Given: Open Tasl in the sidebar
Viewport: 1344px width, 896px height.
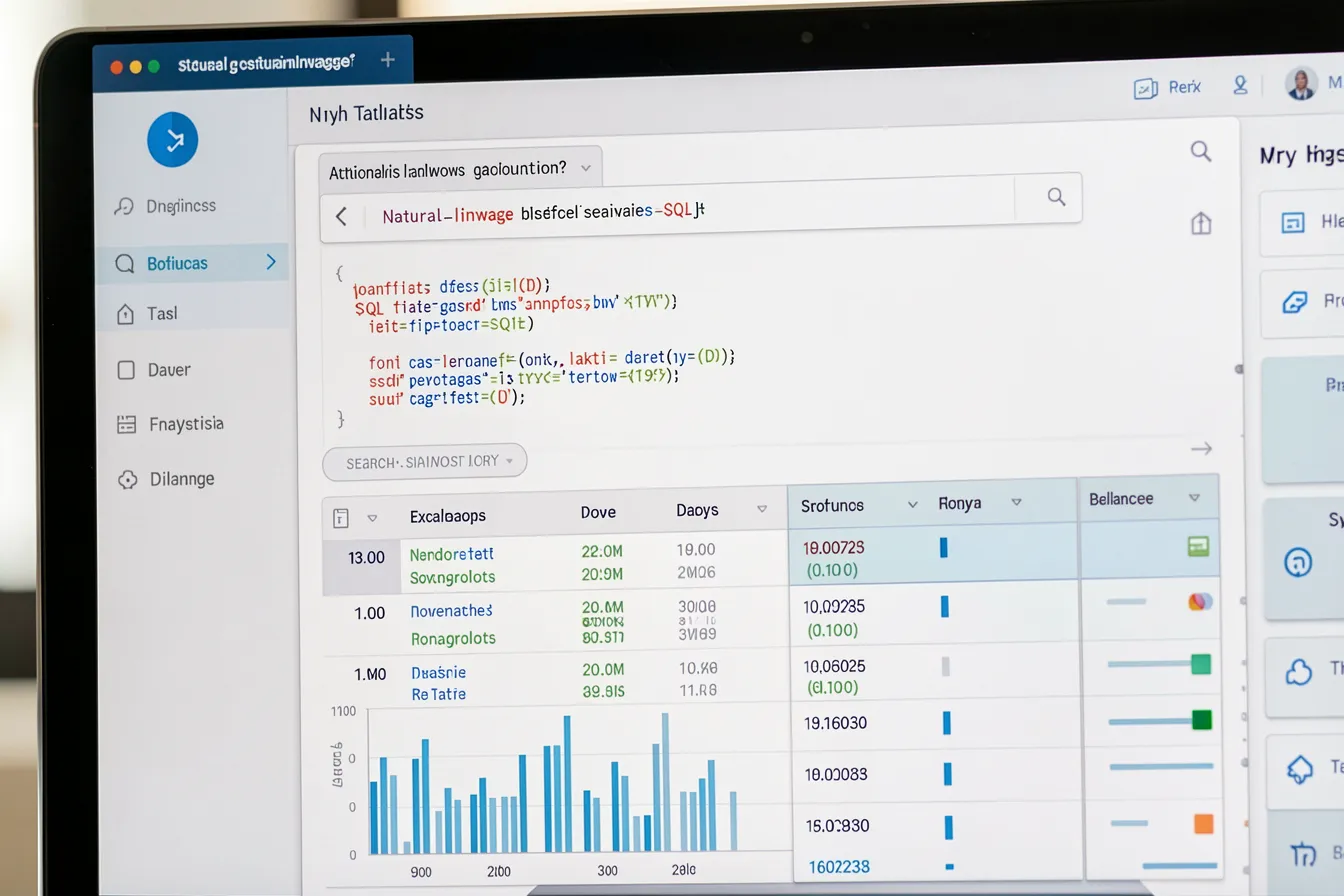Looking at the screenshot, I should click(191, 314).
